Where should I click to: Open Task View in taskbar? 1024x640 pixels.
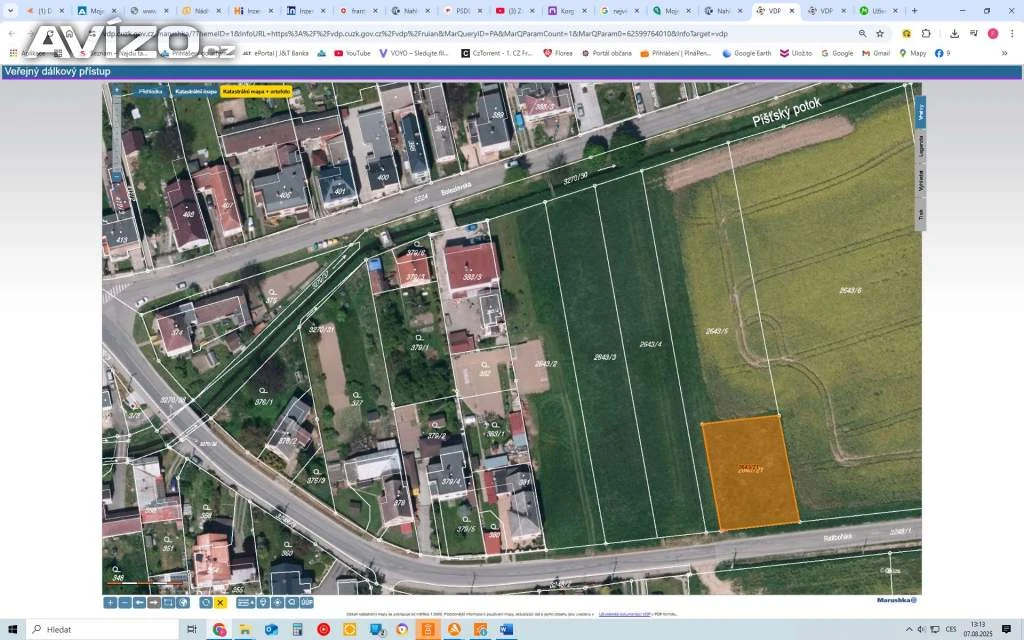pyautogui.click(x=191, y=630)
